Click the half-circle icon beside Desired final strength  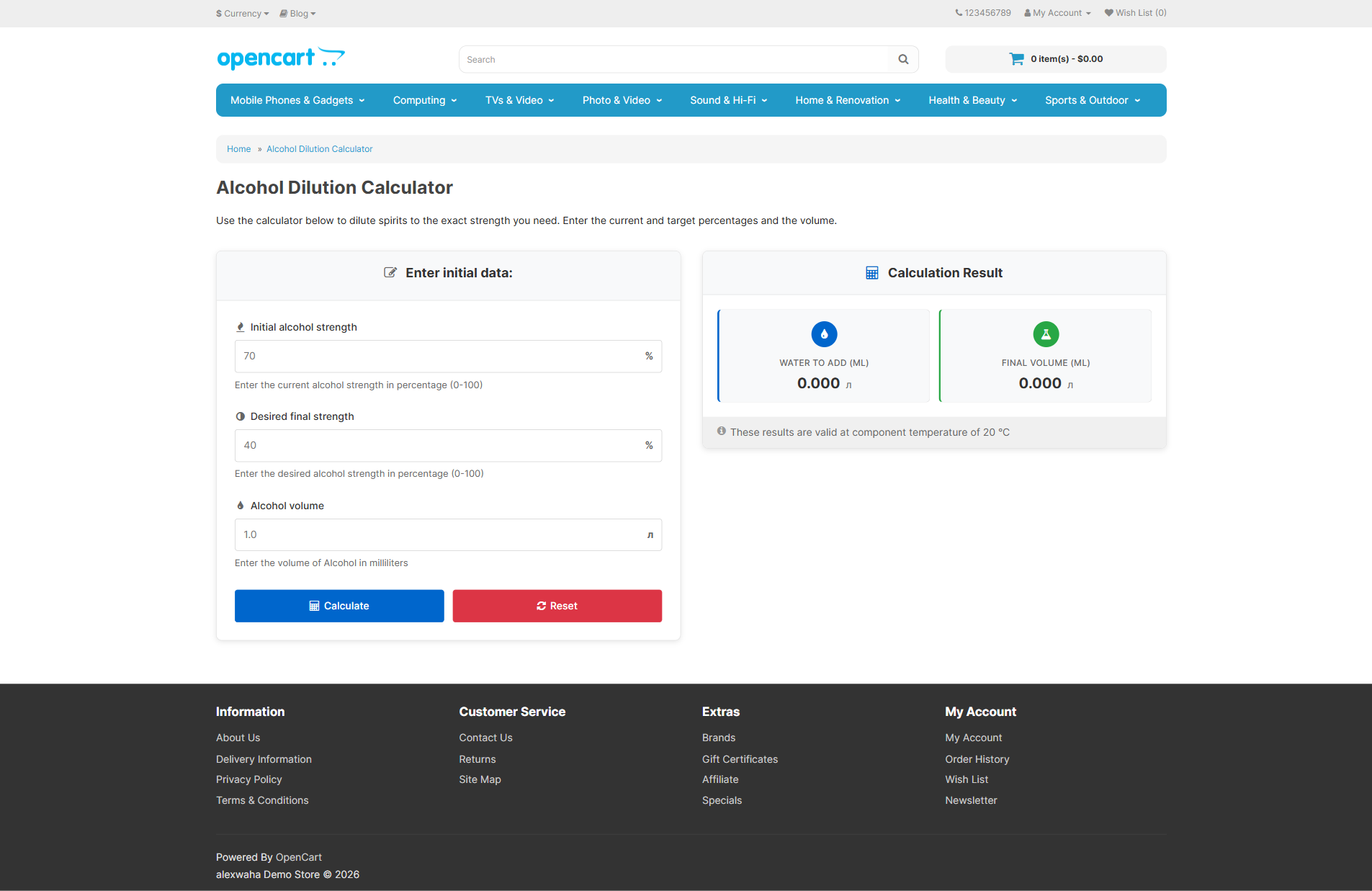[241, 416]
